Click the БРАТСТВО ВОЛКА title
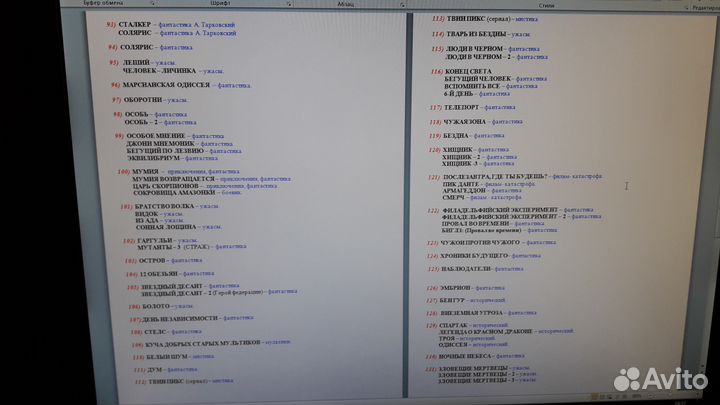This screenshot has height=405, width=720. (164, 206)
